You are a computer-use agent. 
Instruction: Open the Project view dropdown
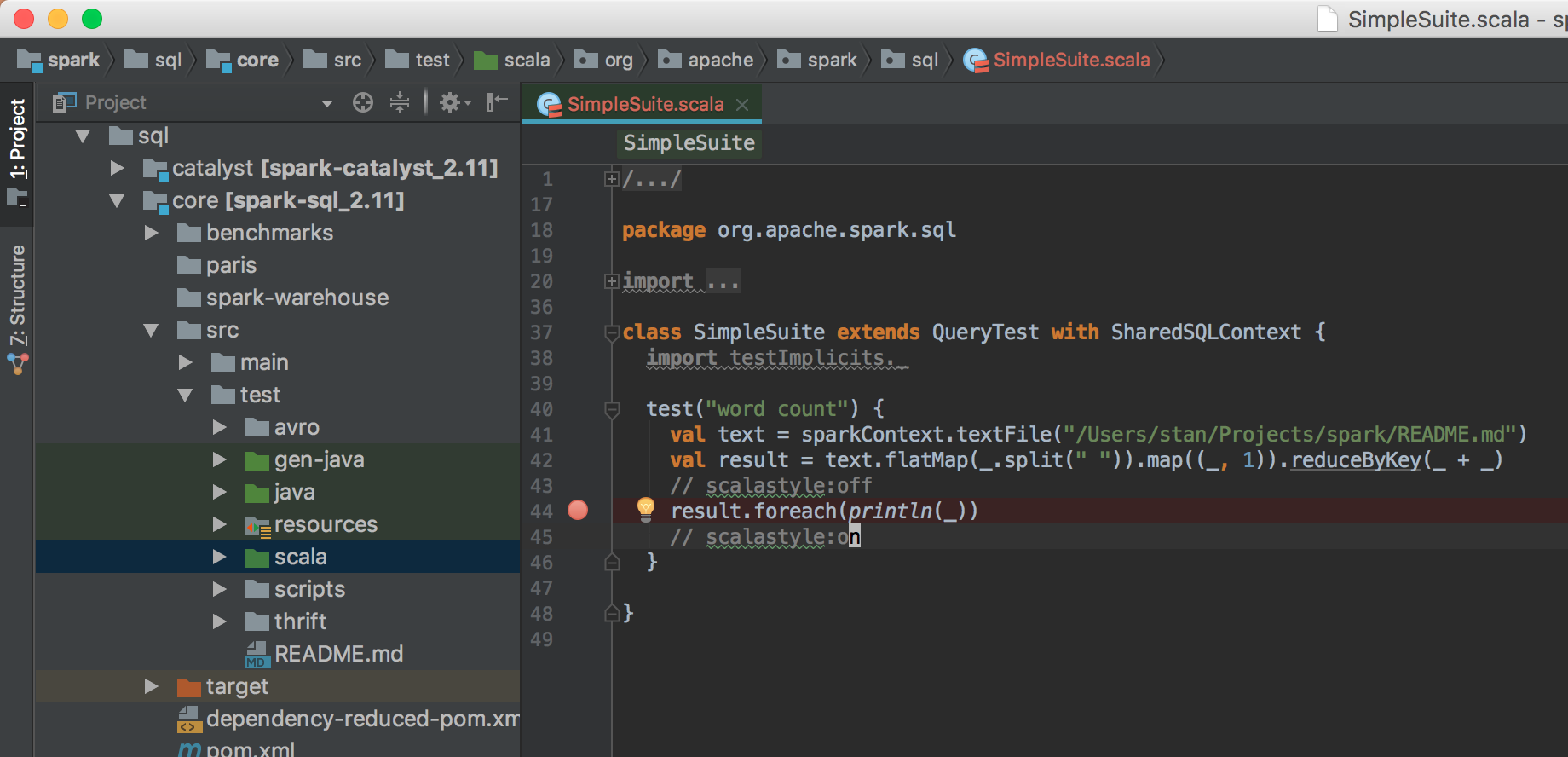(326, 104)
